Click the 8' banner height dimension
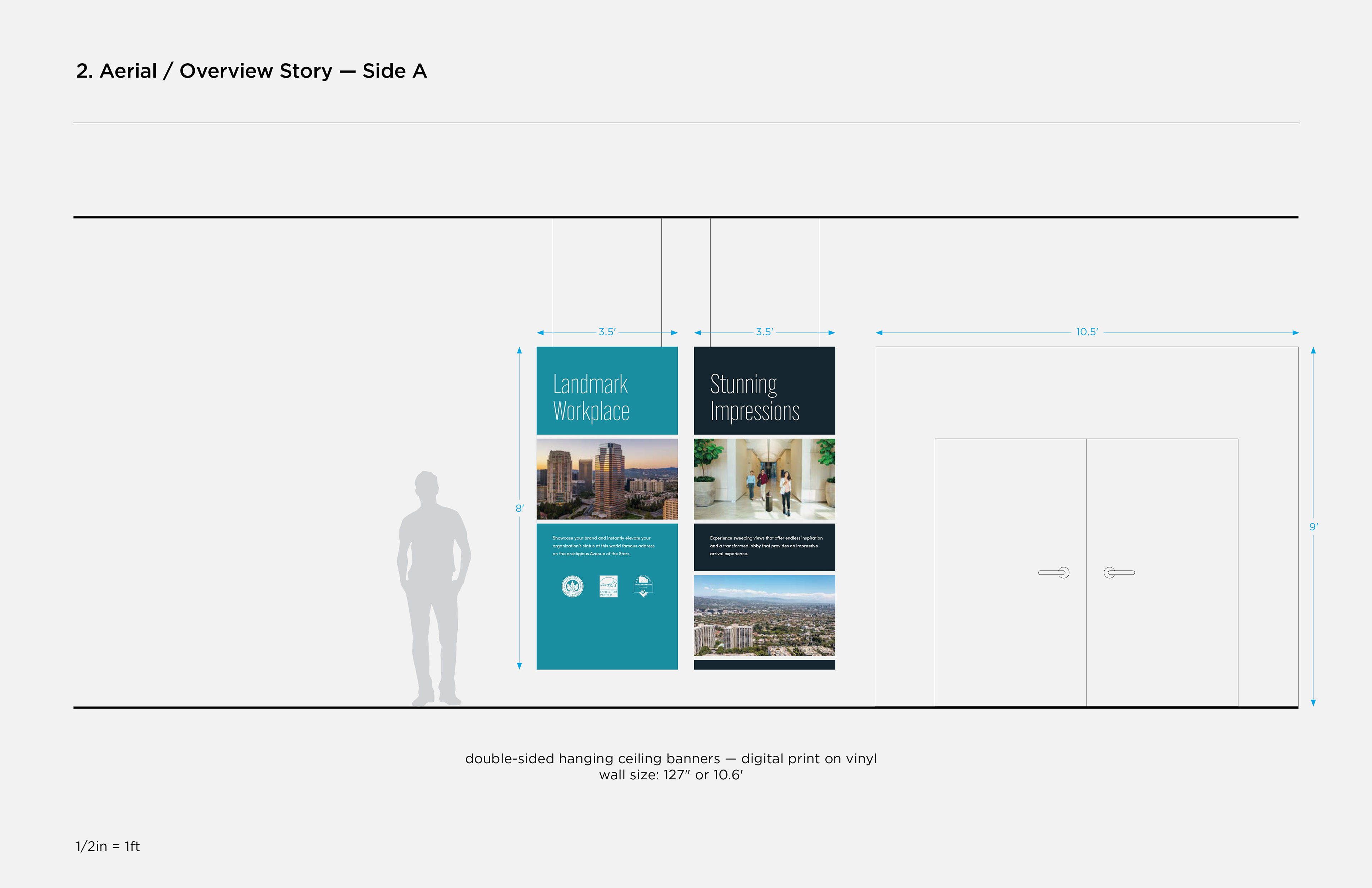 pos(520,508)
